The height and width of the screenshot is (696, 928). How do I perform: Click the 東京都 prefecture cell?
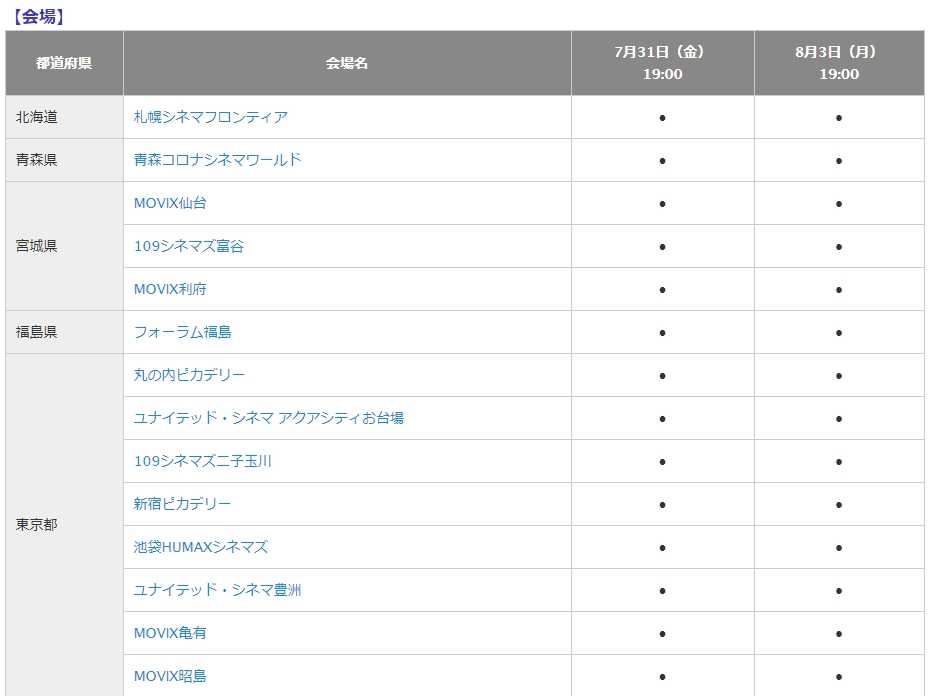pyautogui.click(x=65, y=525)
